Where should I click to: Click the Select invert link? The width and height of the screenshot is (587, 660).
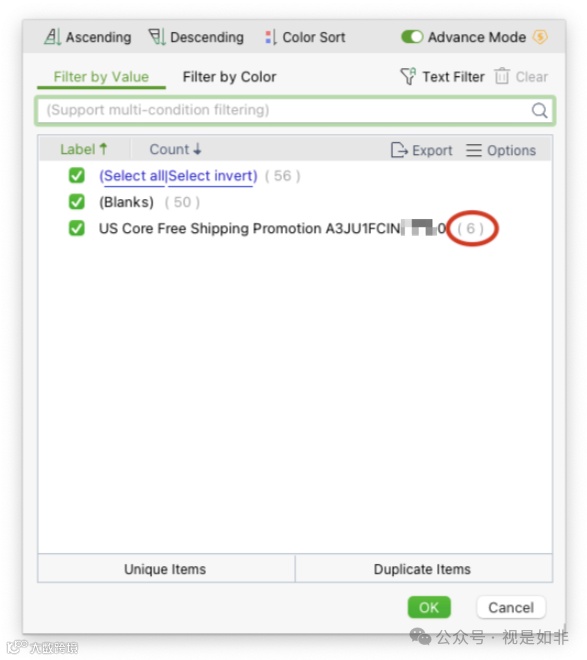(213, 176)
